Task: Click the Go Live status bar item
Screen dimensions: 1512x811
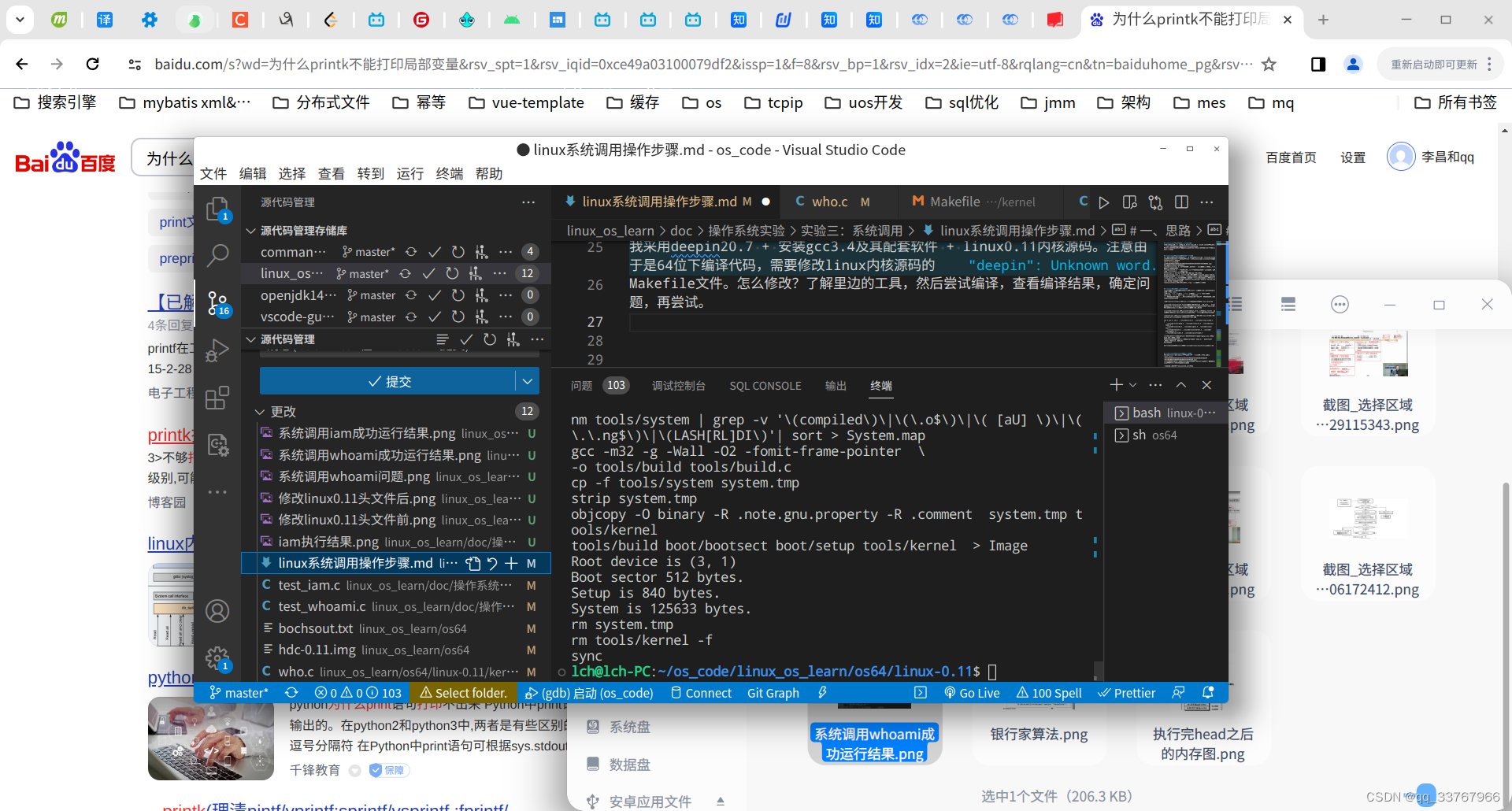Action: tap(972, 693)
